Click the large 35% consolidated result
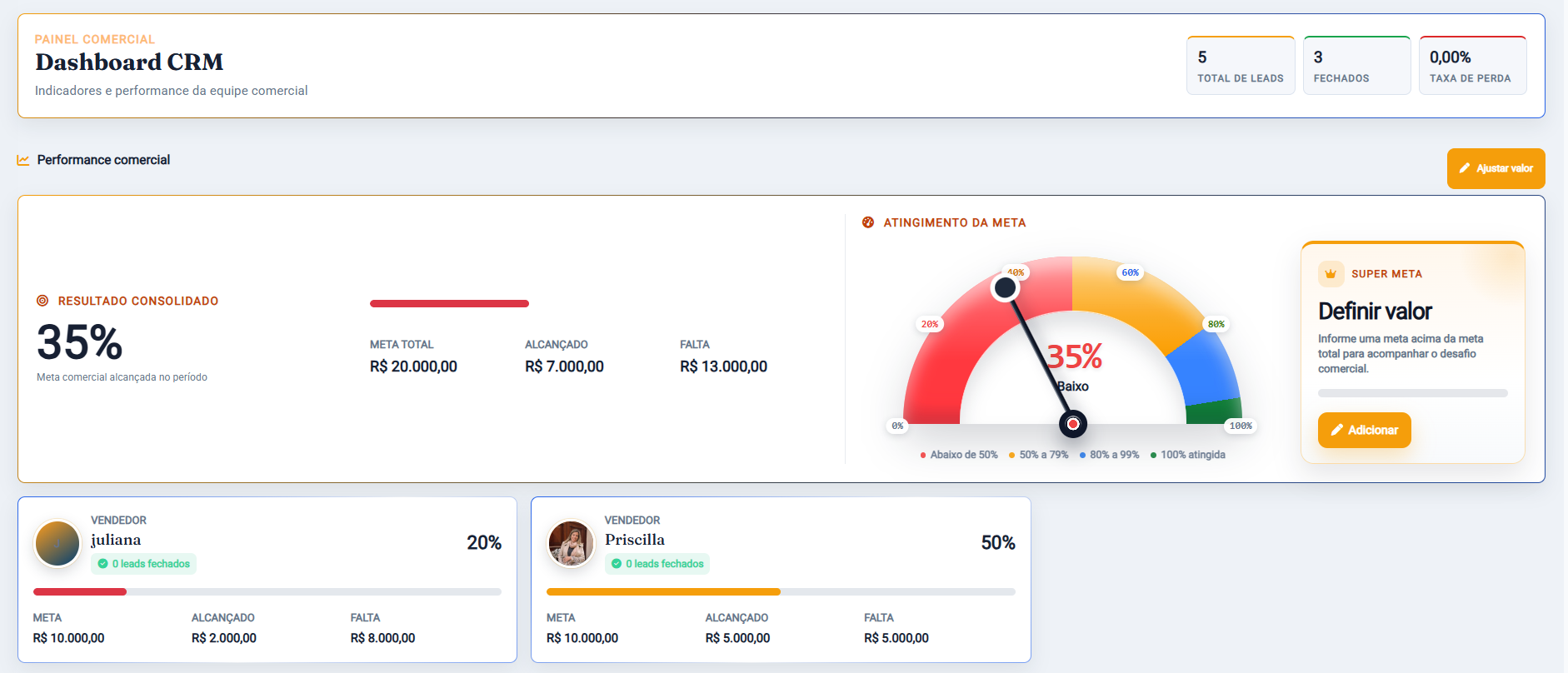This screenshot has height=673, width=1568. click(79, 342)
